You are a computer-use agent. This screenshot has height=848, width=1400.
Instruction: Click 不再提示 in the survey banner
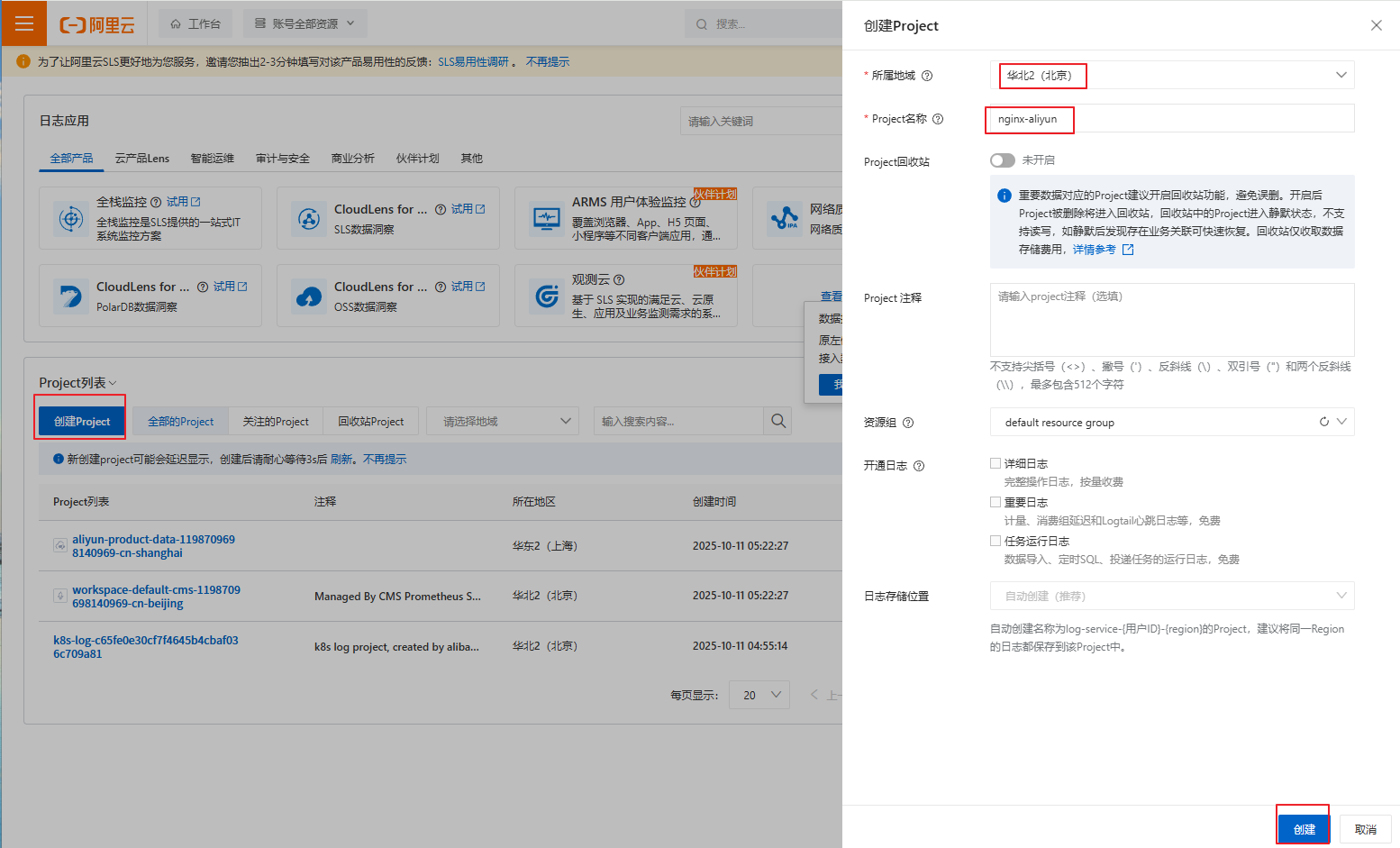(547, 61)
